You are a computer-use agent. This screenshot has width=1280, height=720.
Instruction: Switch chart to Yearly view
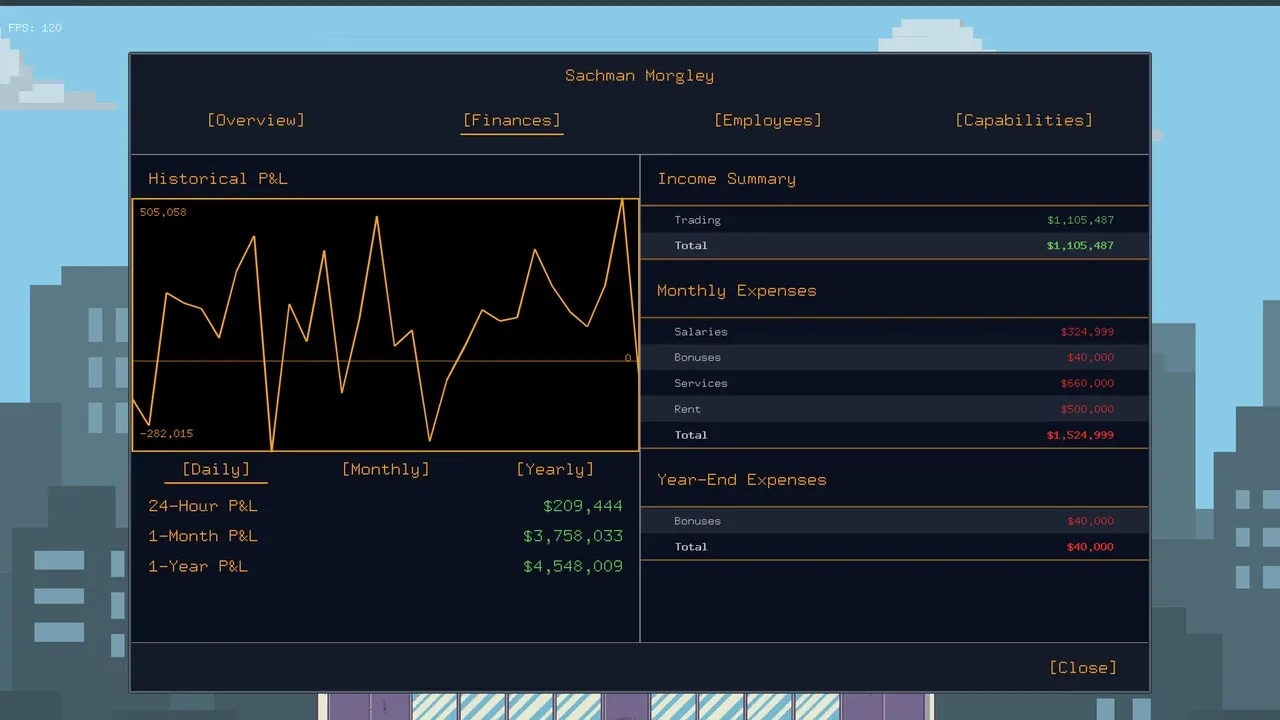click(555, 469)
